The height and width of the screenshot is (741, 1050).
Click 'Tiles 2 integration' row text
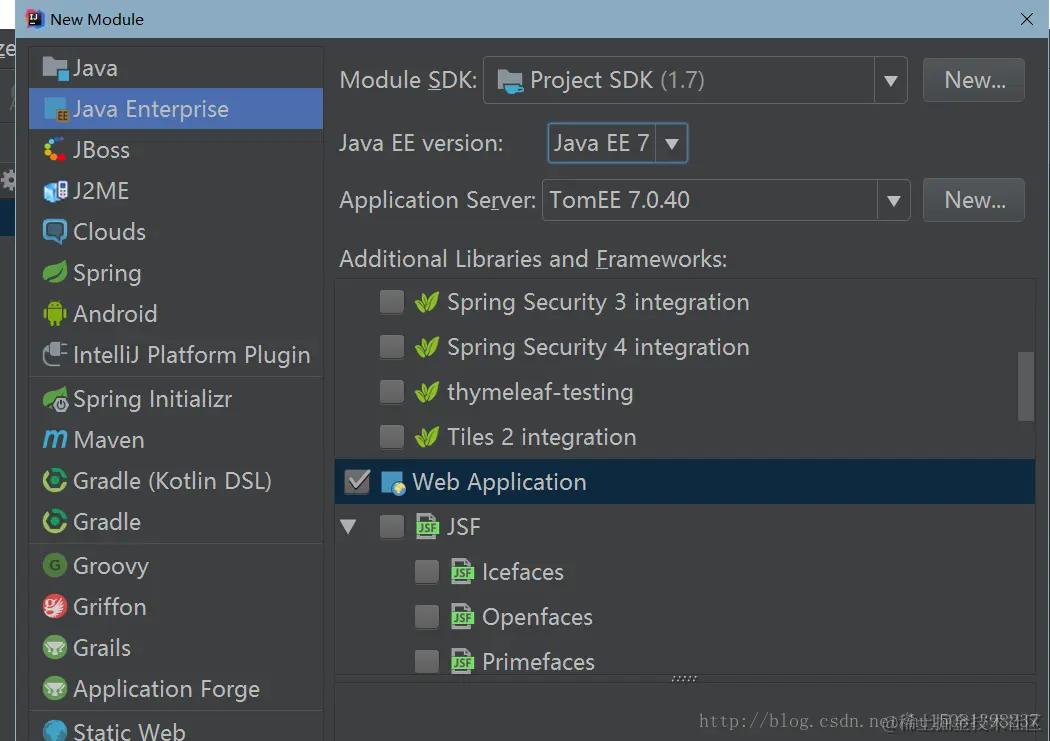pyautogui.click(x=541, y=437)
